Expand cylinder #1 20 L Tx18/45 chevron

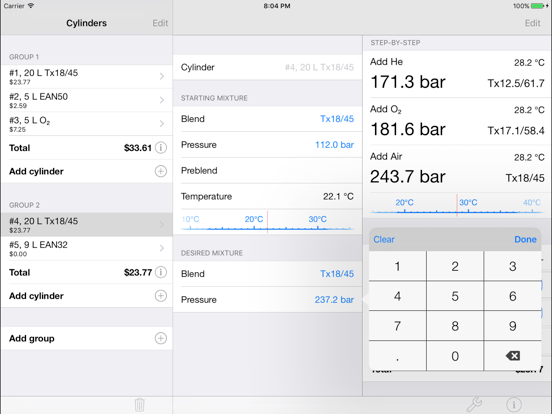[162, 76]
